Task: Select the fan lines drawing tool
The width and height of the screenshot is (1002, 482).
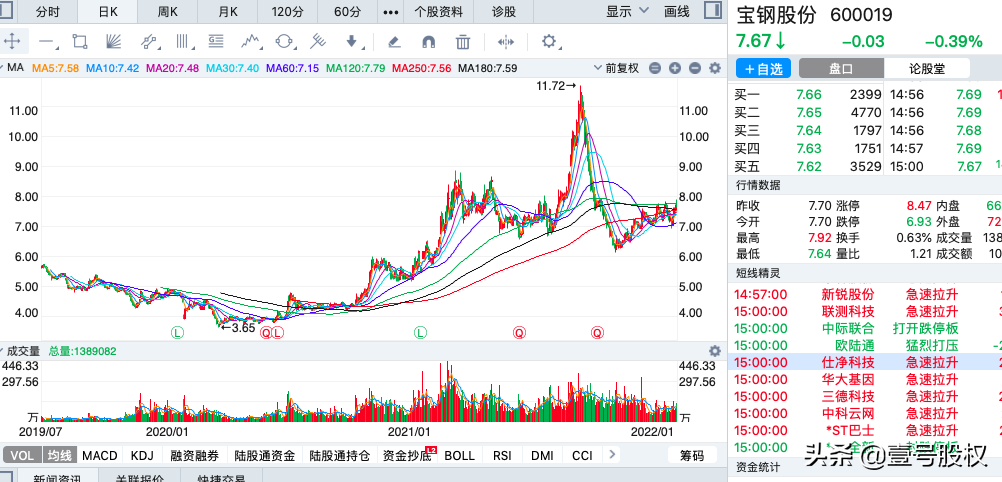Action: 114,42
